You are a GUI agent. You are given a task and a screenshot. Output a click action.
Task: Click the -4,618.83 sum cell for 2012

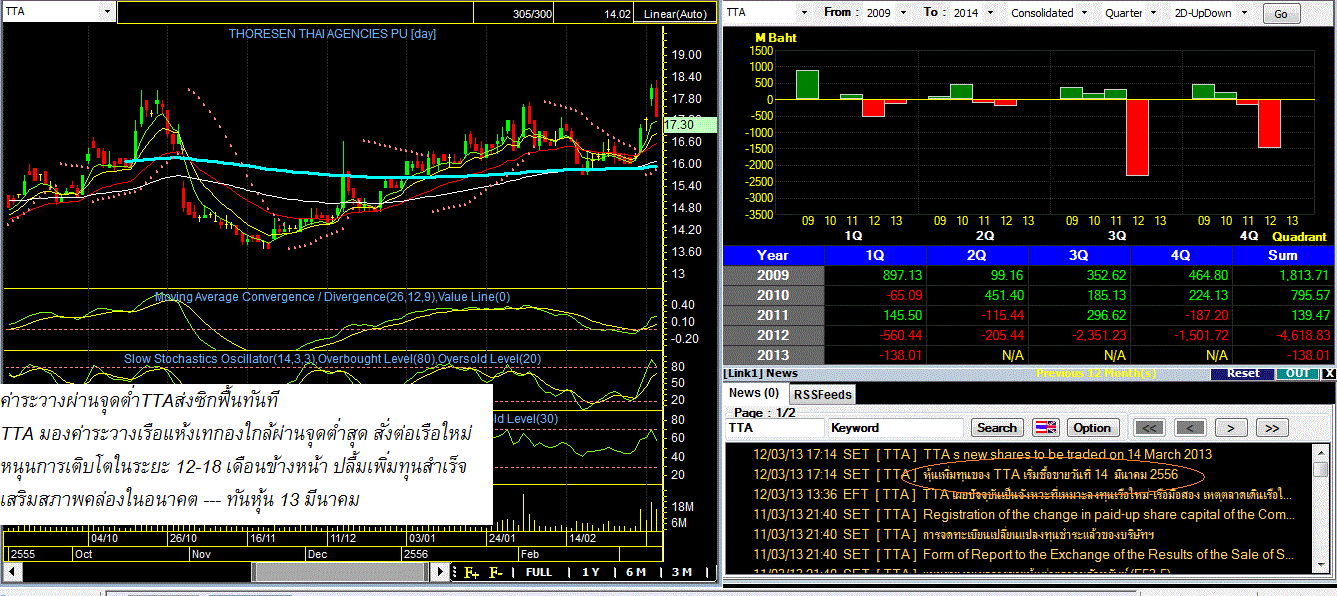point(1283,335)
